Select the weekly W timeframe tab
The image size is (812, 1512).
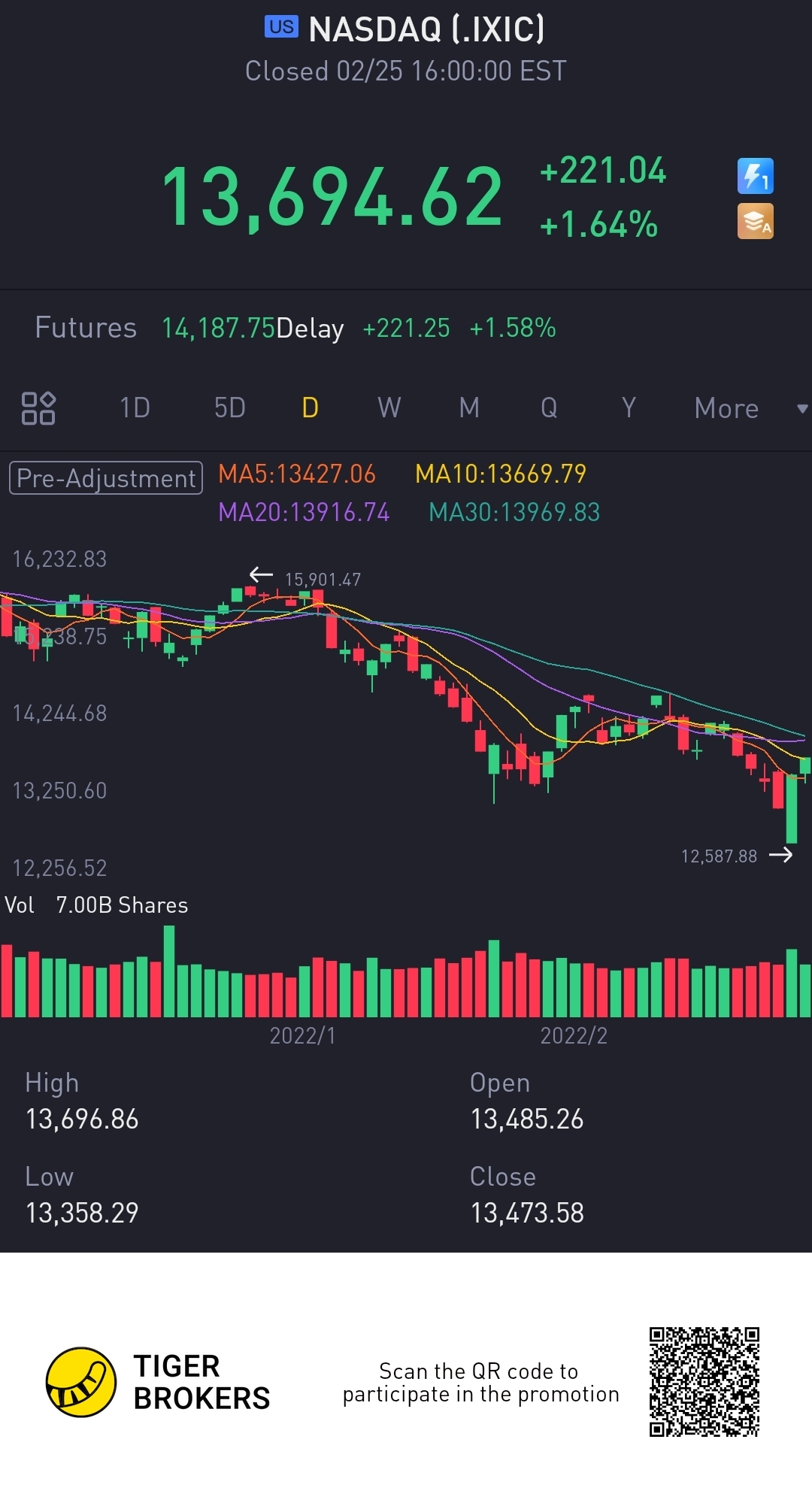coord(389,408)
